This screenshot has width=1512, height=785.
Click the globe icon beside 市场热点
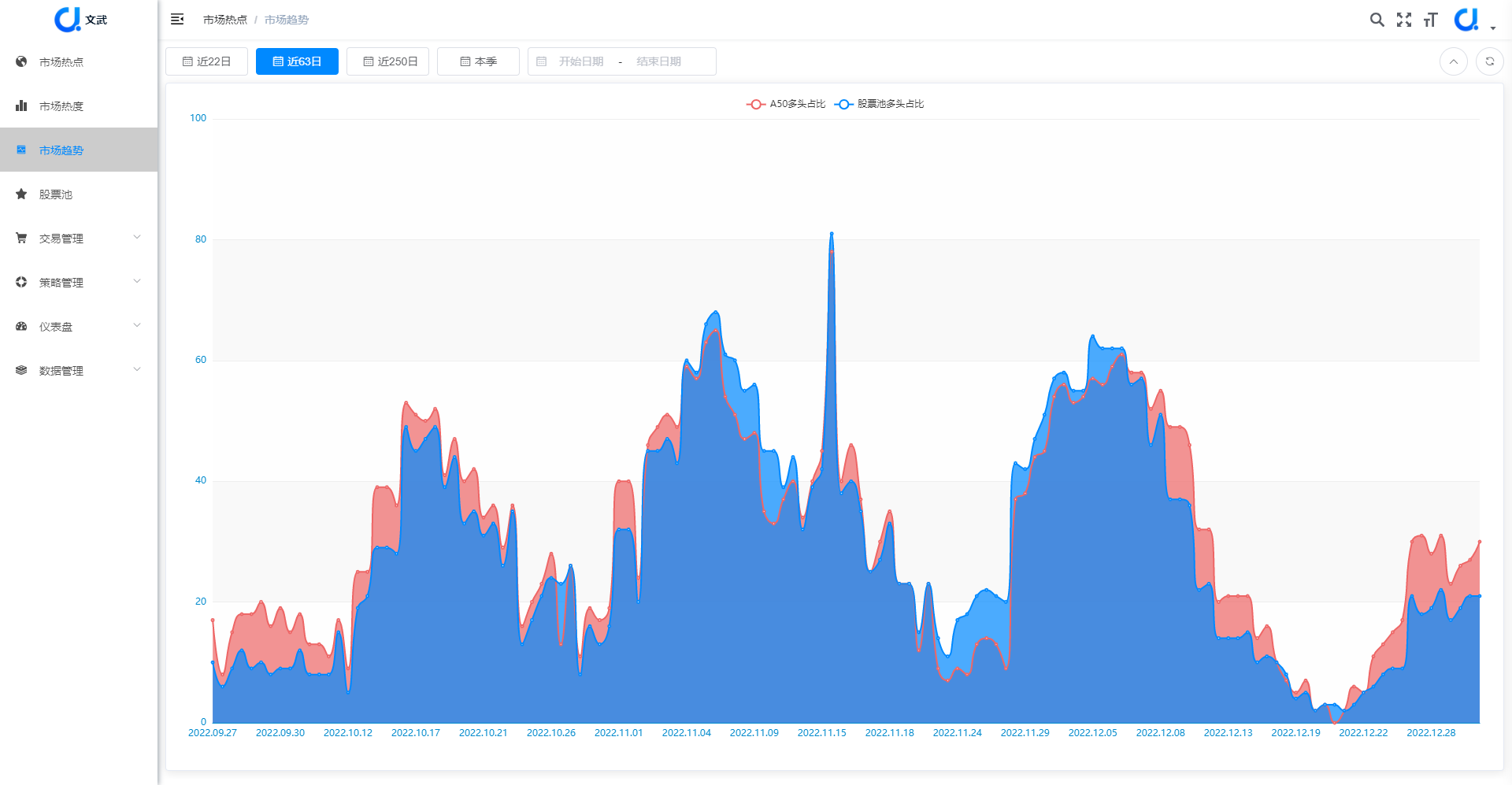(x=21, y=61)
